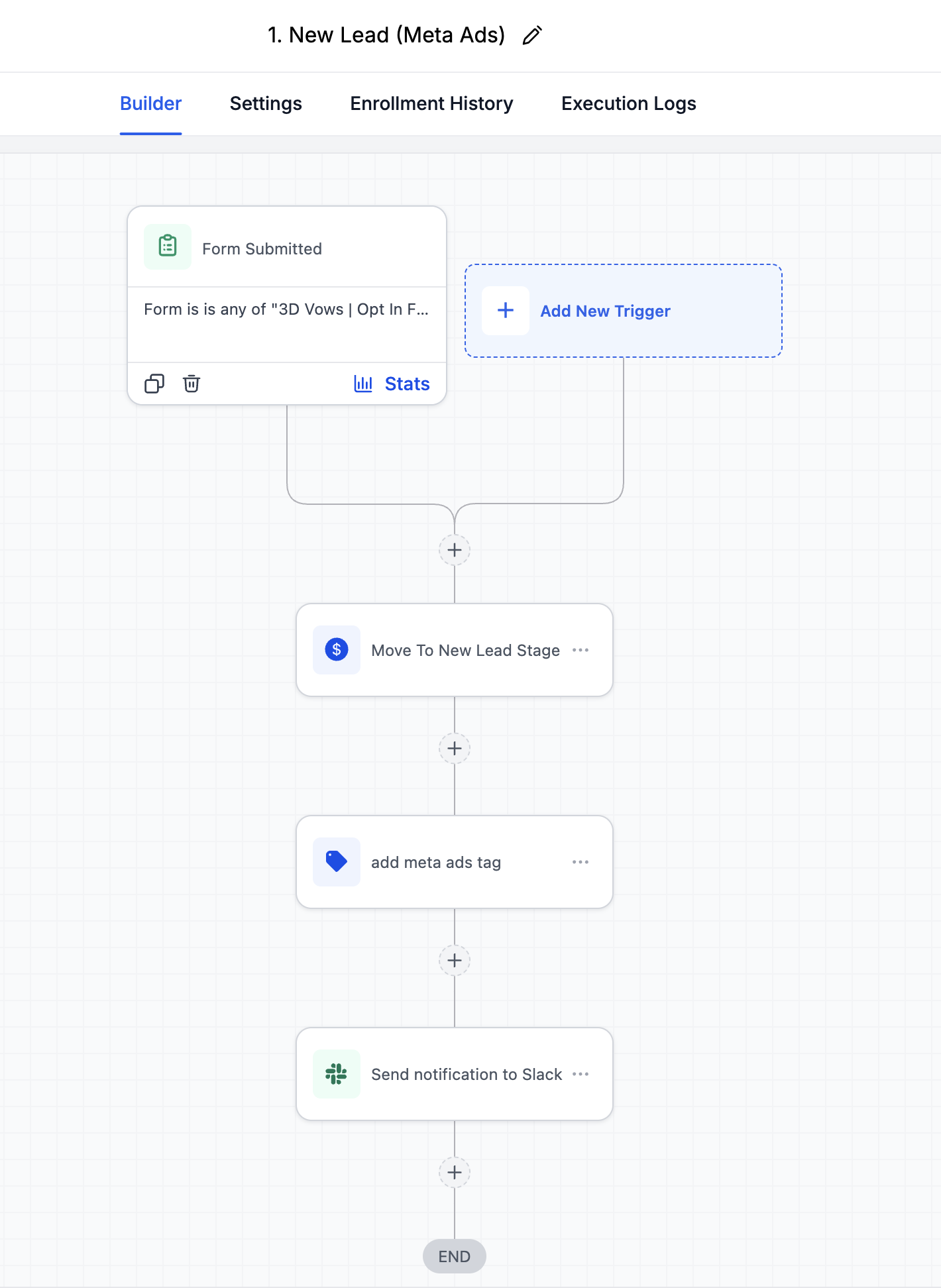941x1288 pixels.
Task: Open the add meta ads tag action
Action: (455, 862)
